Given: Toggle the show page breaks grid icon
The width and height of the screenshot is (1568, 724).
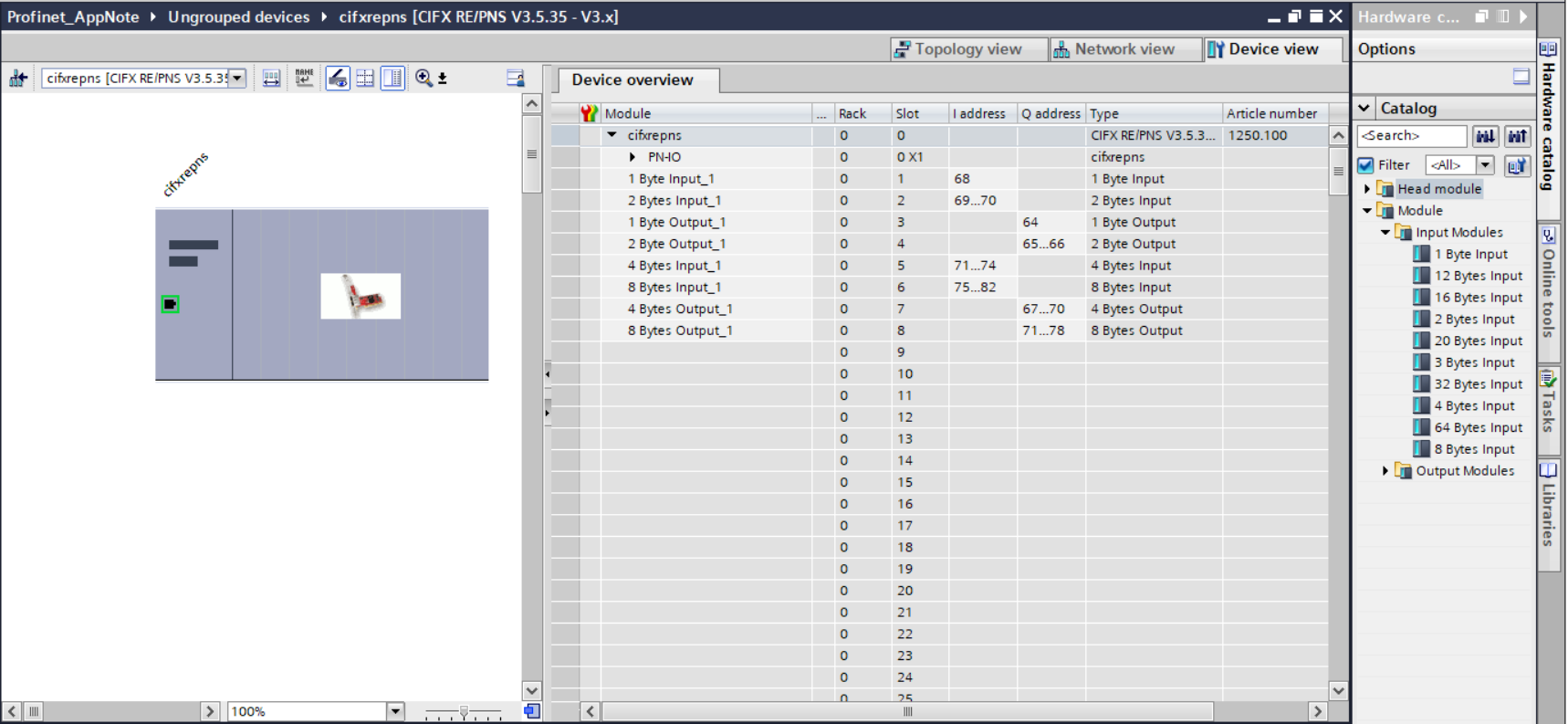Looking at the screenshot, I should 365,79.
